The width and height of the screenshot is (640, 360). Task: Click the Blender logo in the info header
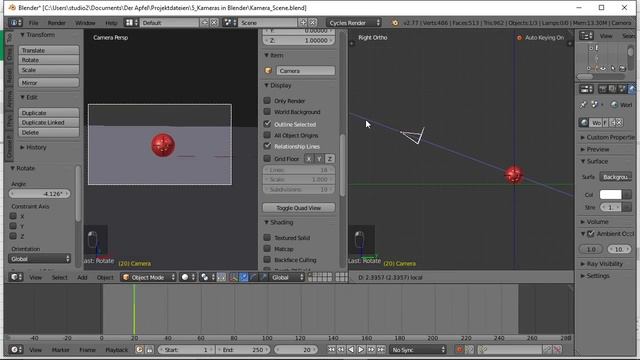pos(395,23)
